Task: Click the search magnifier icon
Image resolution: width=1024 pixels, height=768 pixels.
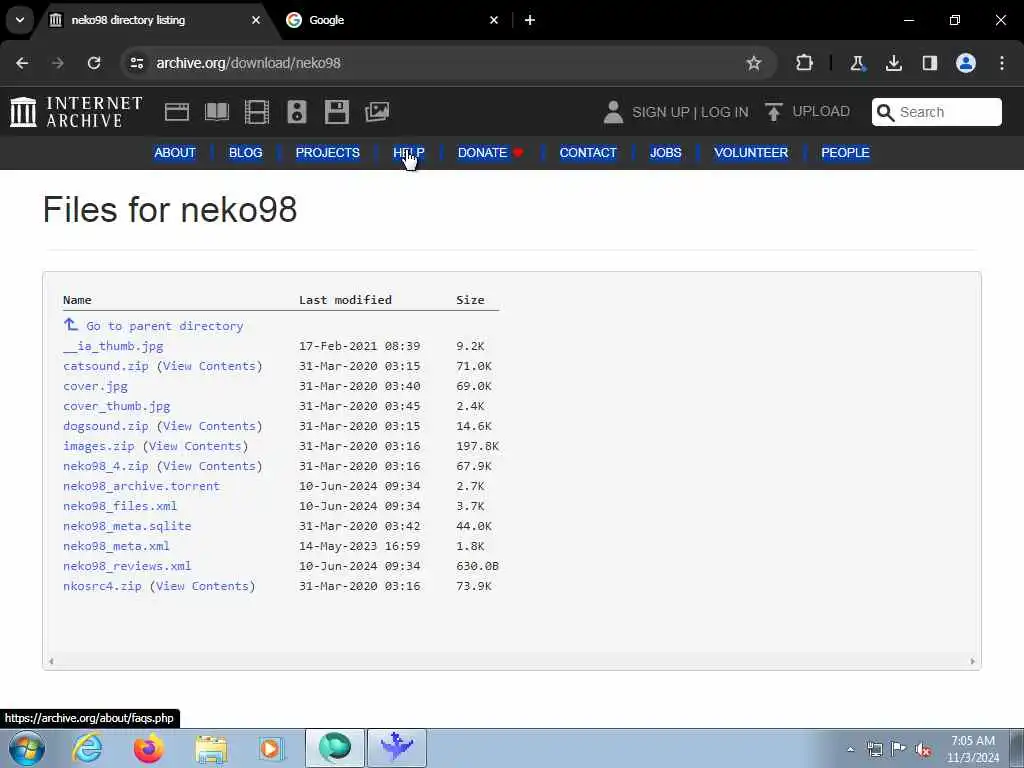Action: click(x=885, y=112)
